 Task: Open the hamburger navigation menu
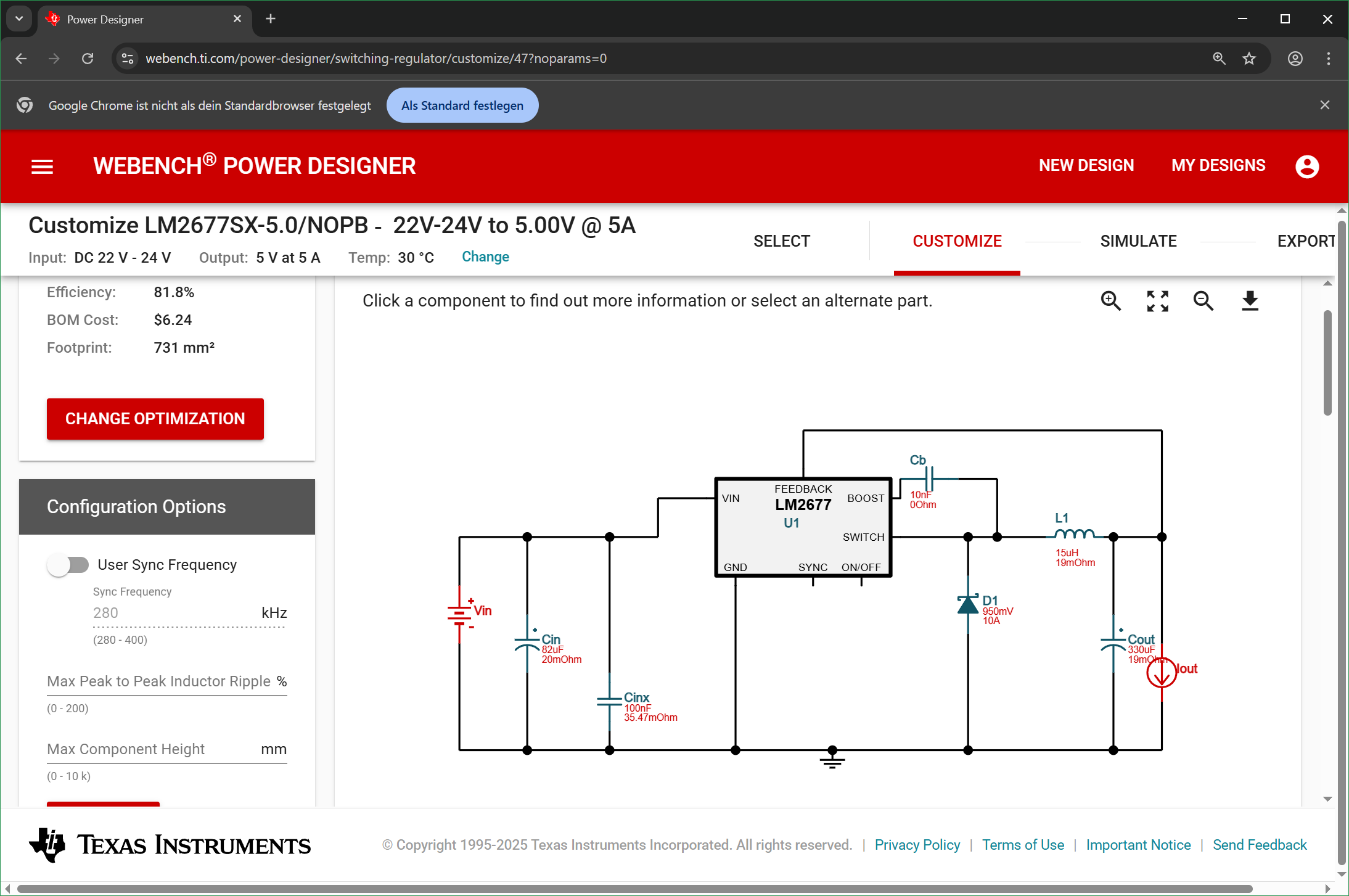[42, 166]
